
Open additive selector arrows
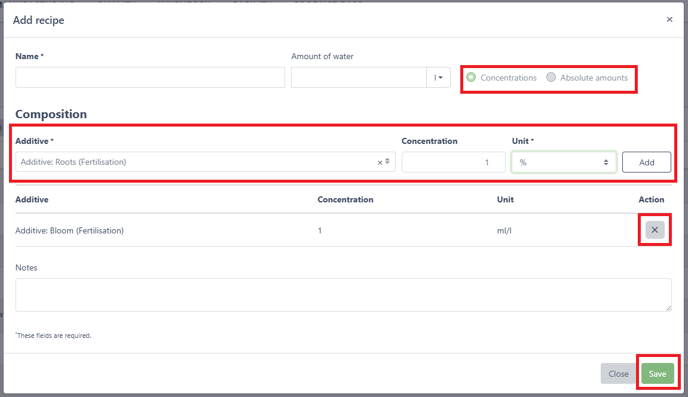[x=387, y=161]
